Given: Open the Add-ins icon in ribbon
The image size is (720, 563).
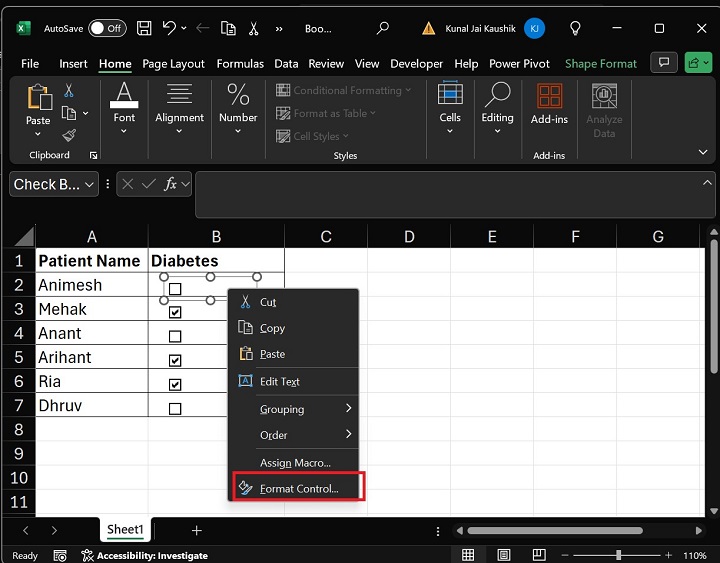Looking at the screenshot, I should [x=549, y=96].
